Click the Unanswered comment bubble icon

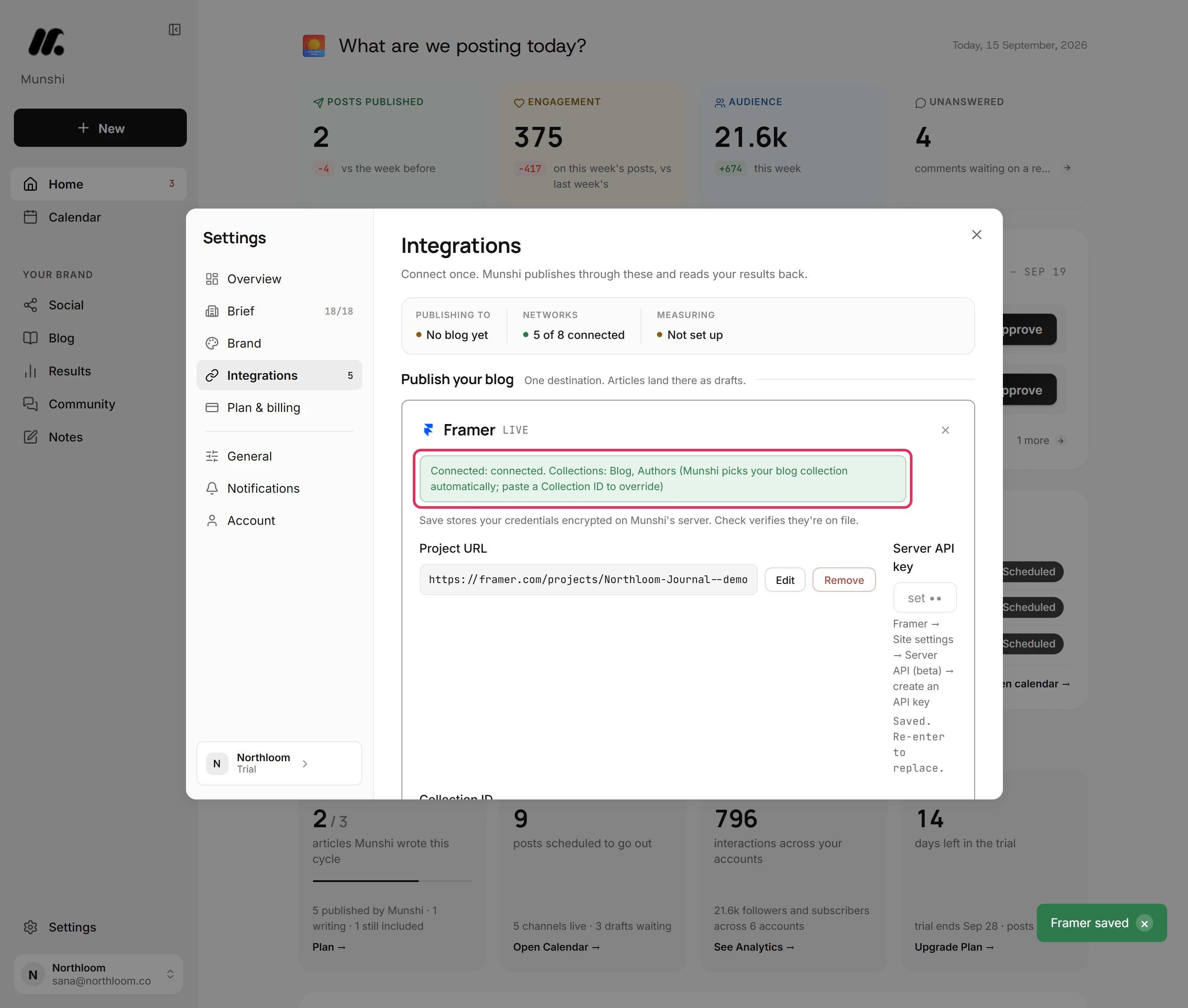point(920,103)
